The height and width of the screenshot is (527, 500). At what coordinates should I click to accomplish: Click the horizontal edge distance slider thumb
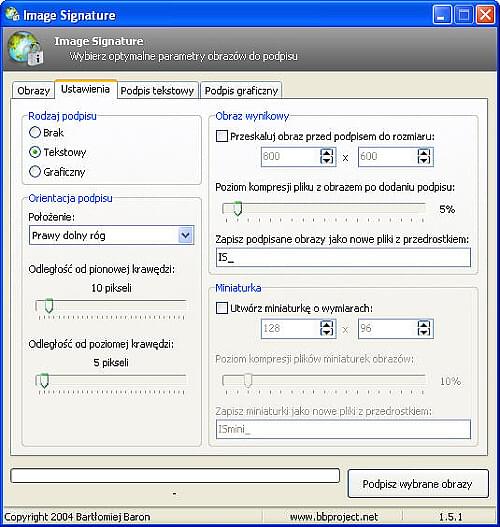[x=44, y=380]
